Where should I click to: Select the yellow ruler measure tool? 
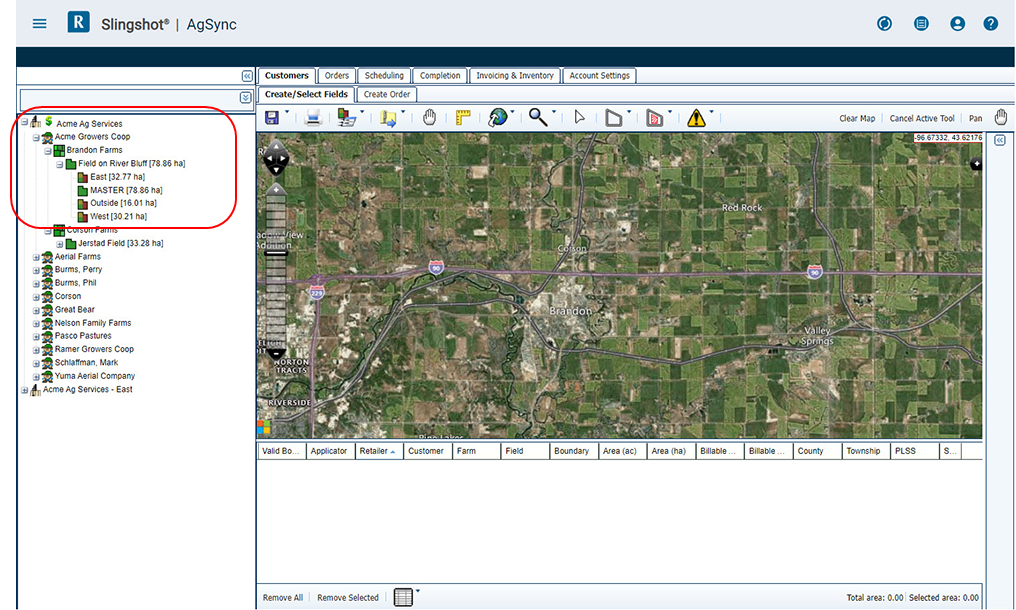[x=463, y=117]
